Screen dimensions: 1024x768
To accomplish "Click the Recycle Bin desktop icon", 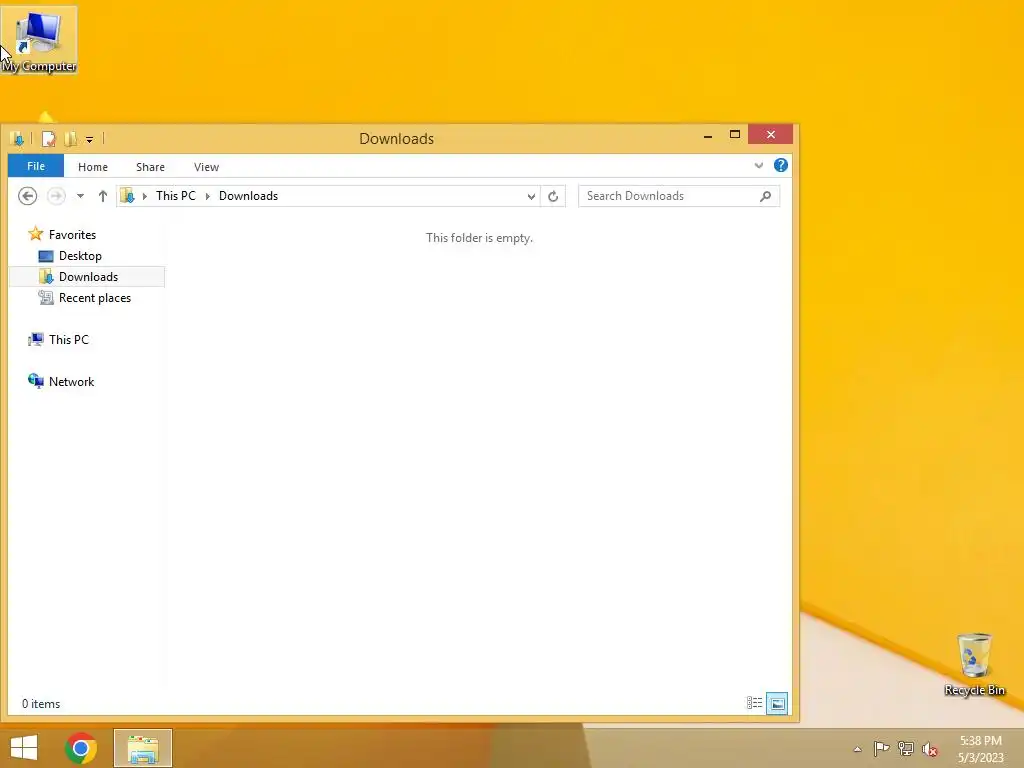I will point(974,664).
